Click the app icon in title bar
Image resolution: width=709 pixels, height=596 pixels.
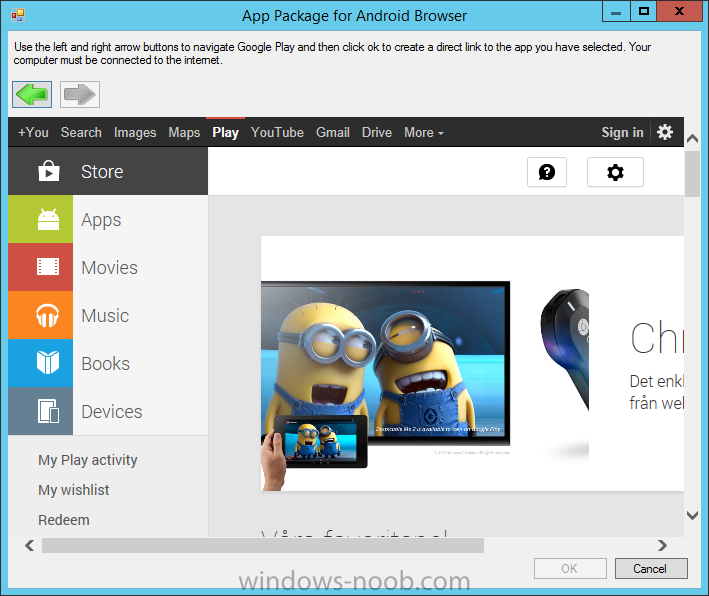(x=18, y=15)
